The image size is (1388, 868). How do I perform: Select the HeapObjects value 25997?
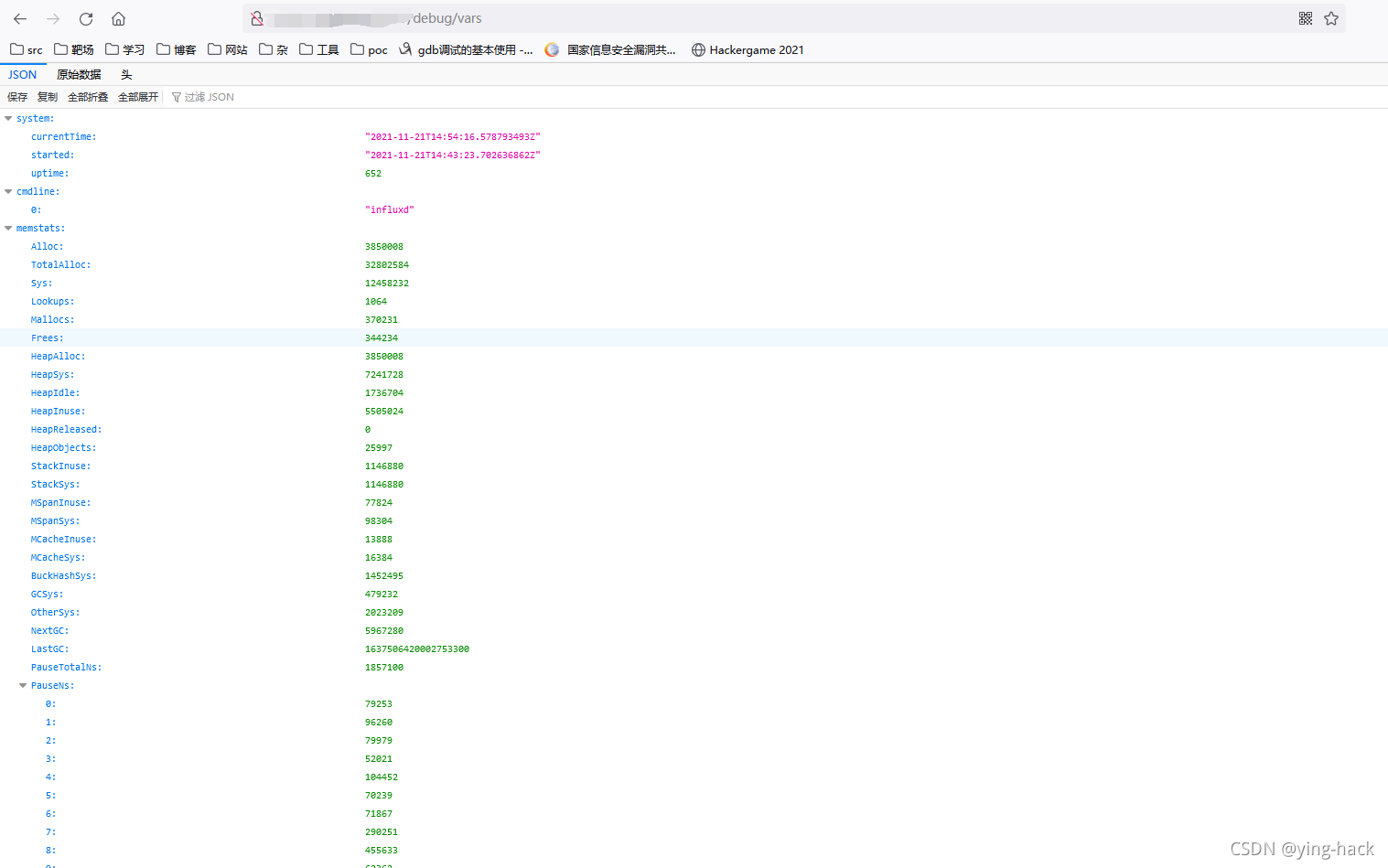click(379, 447)
